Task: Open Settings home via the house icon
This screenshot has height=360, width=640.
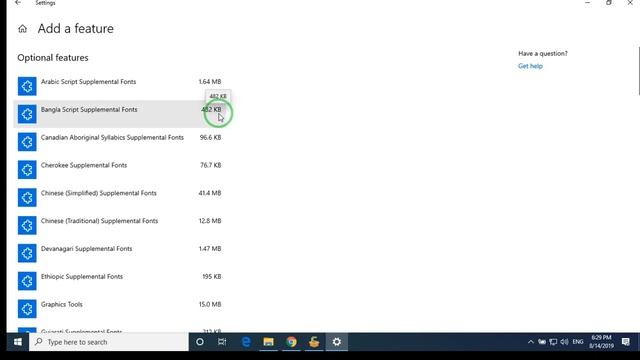Action: 22,29
